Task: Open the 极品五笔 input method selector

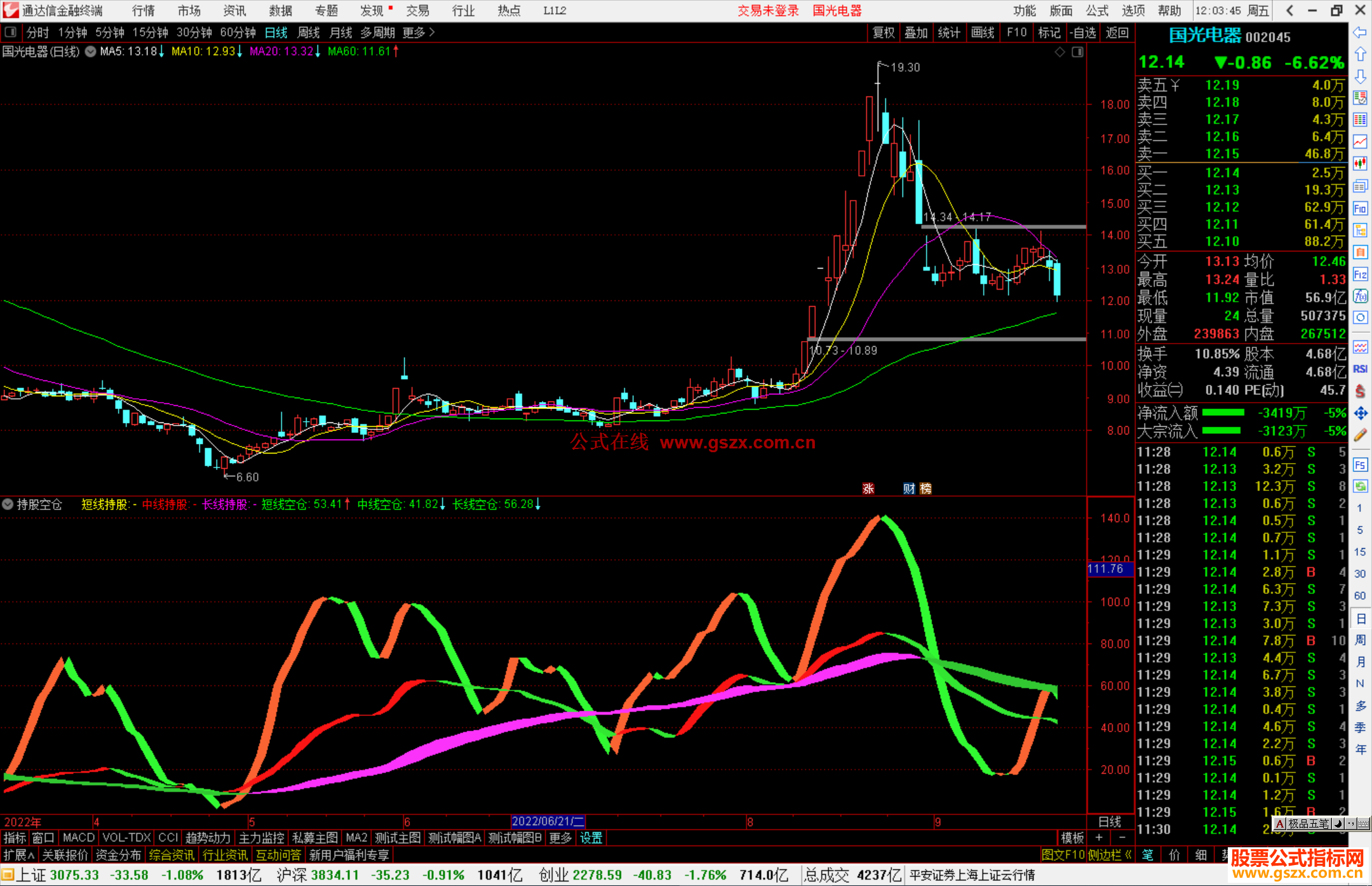Action: [1308, 824]
